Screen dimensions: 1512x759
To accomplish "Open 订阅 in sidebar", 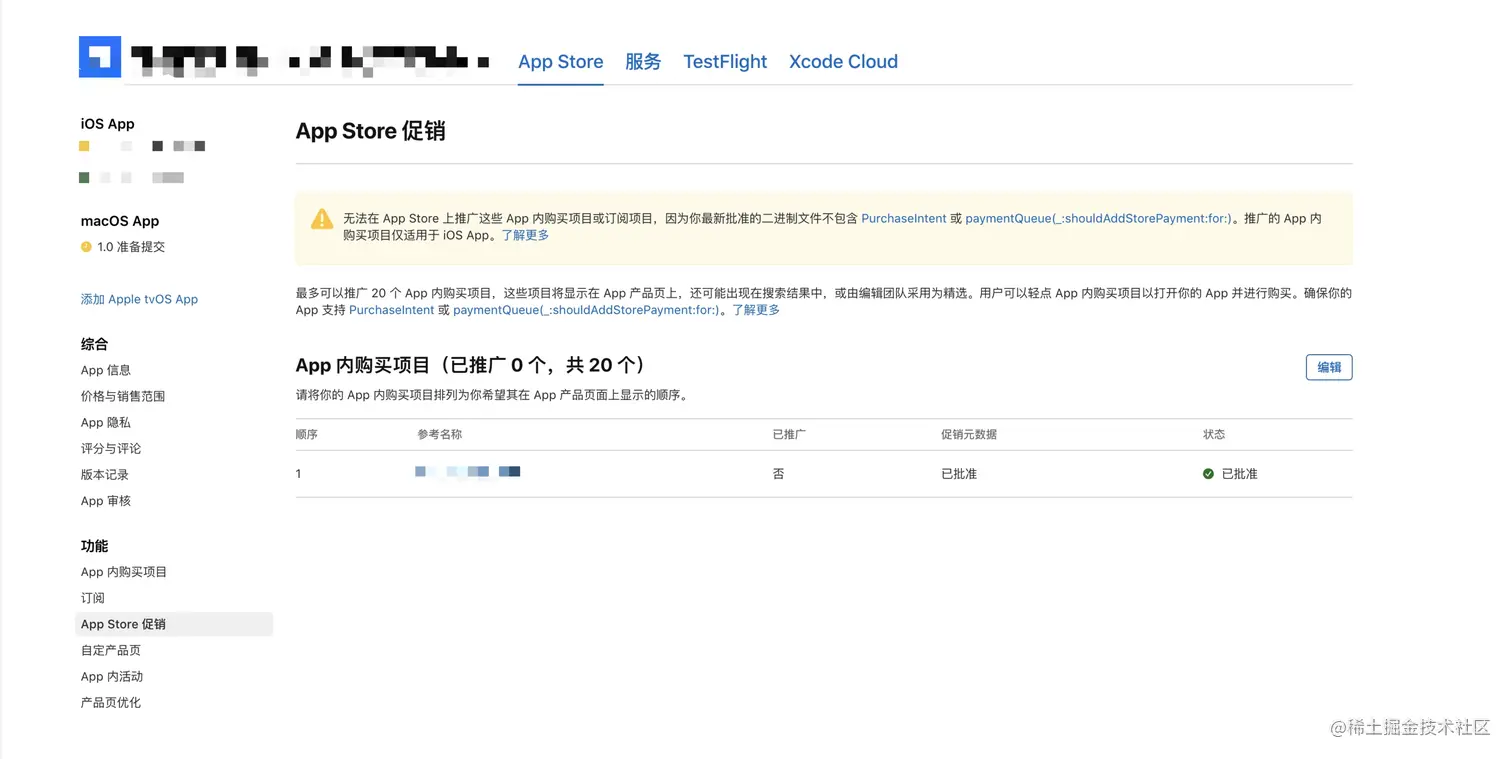I will pos(93,598).
